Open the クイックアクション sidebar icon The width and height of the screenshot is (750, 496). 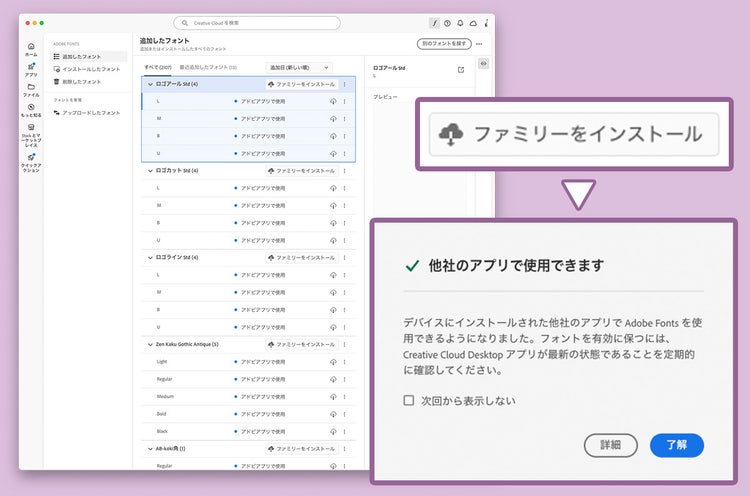[31, 157]
